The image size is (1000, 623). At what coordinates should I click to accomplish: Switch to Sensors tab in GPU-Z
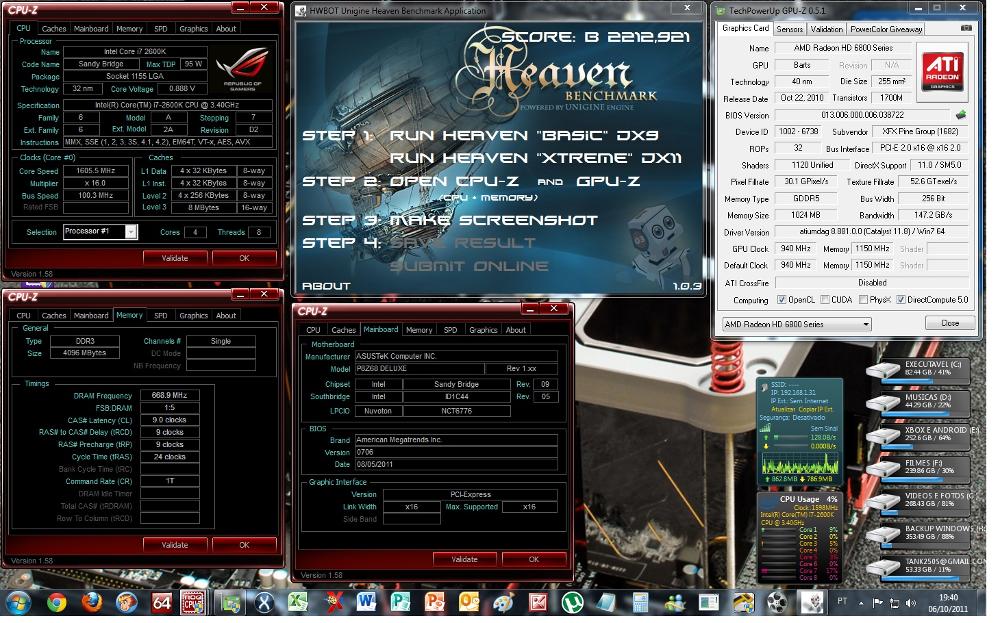tap(789, 29)
